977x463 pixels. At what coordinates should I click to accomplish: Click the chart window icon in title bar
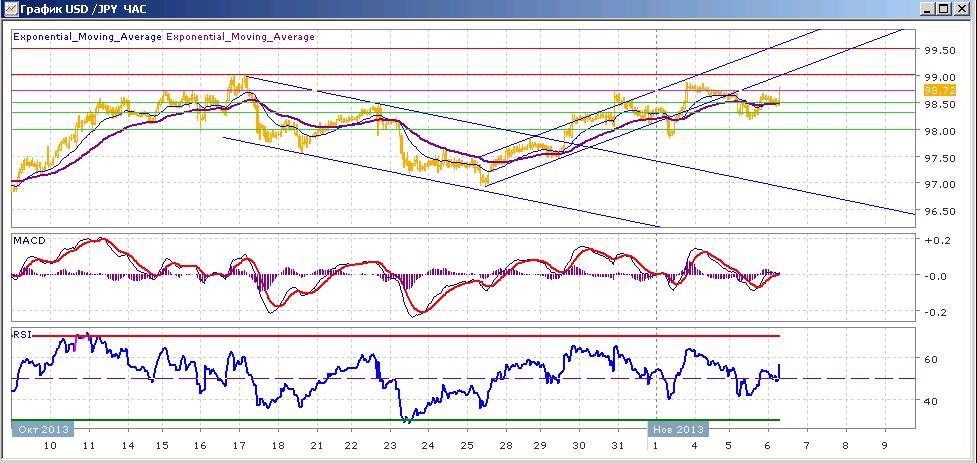11,8
